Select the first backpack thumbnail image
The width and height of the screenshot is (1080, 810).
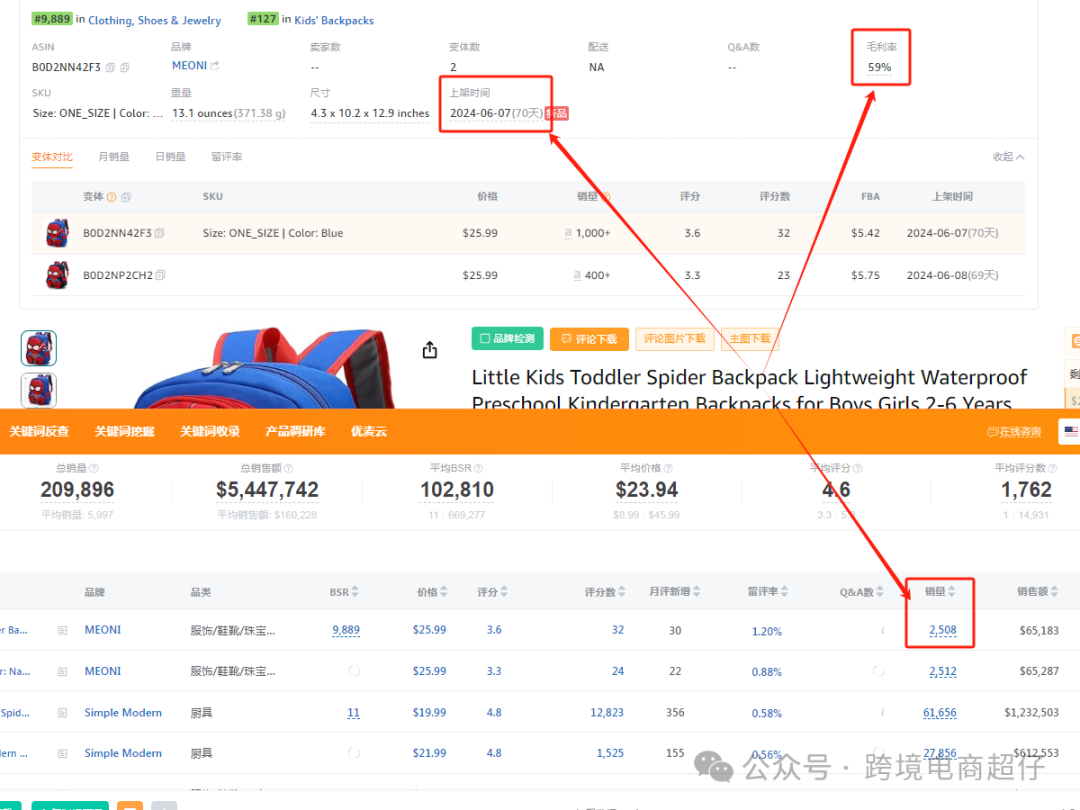[39, 348]
